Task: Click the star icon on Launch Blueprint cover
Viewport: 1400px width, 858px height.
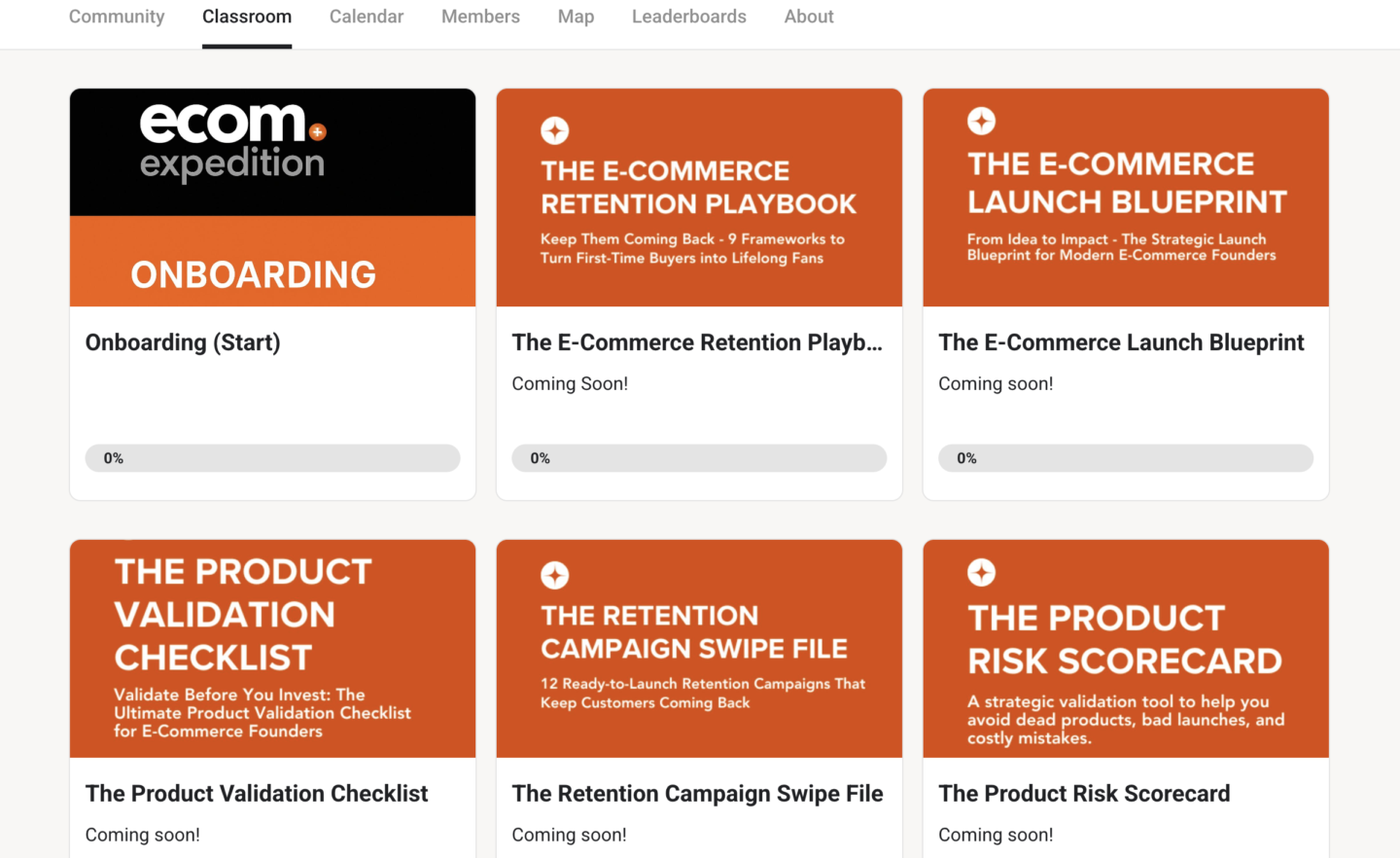Action: click(x=981, y=121)
